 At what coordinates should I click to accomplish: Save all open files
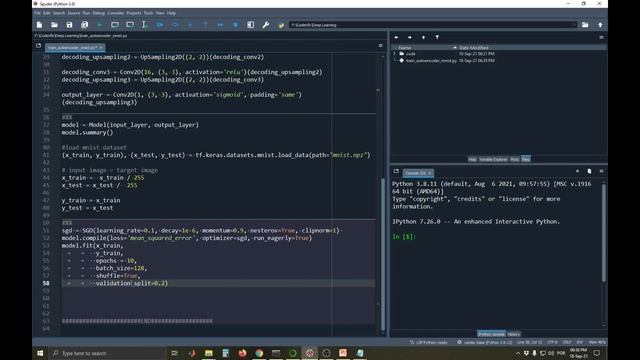[84, 25]
